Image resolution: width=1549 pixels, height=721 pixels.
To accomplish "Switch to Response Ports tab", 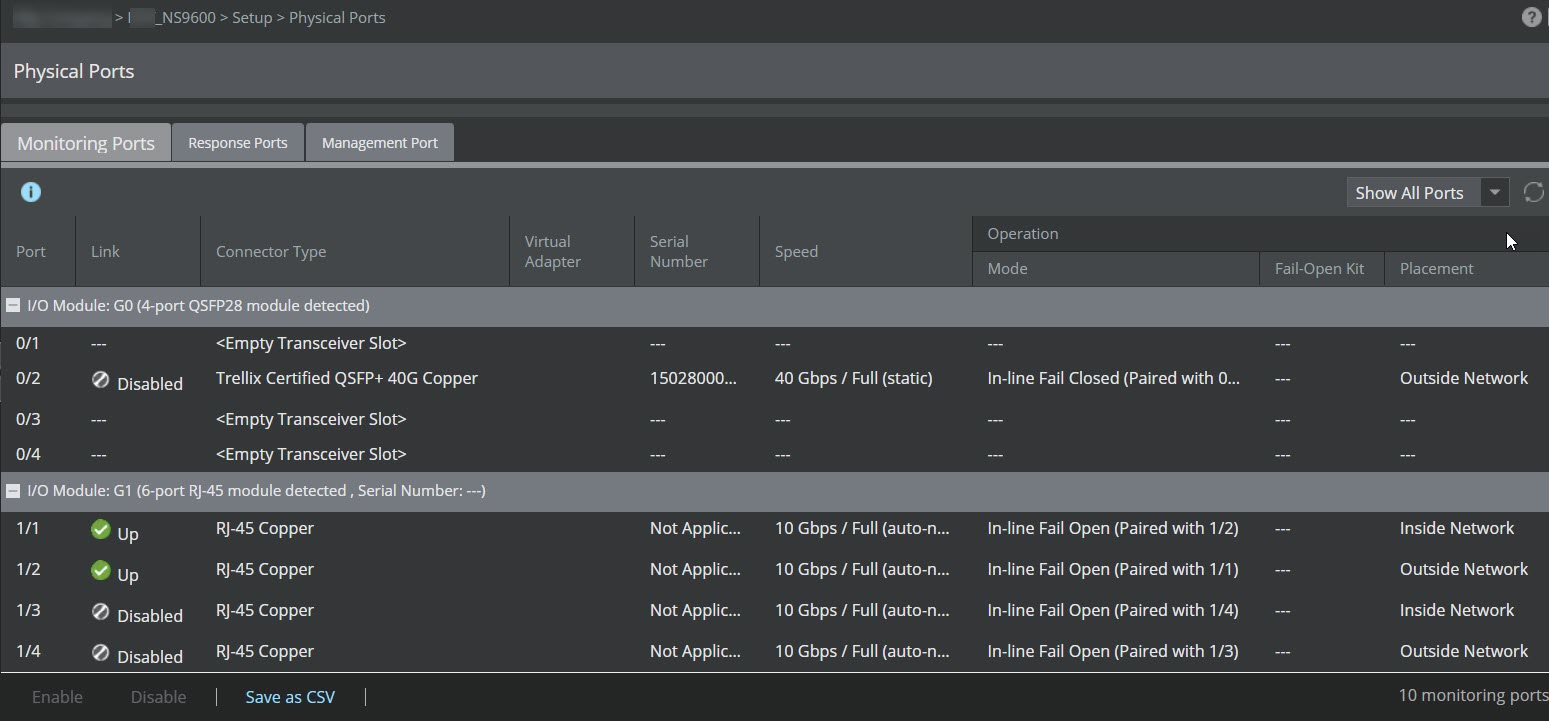I will click(x=238, y=143).
